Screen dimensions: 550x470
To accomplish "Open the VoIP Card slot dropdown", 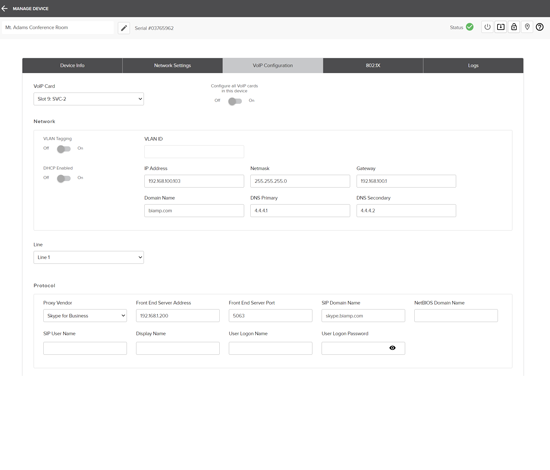I will pyautogui.click(x=88, y=99).
